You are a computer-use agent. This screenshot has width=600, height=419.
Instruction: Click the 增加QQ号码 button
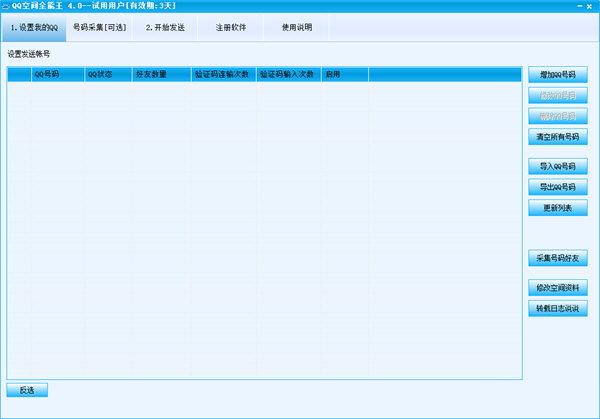click(557, 75)
